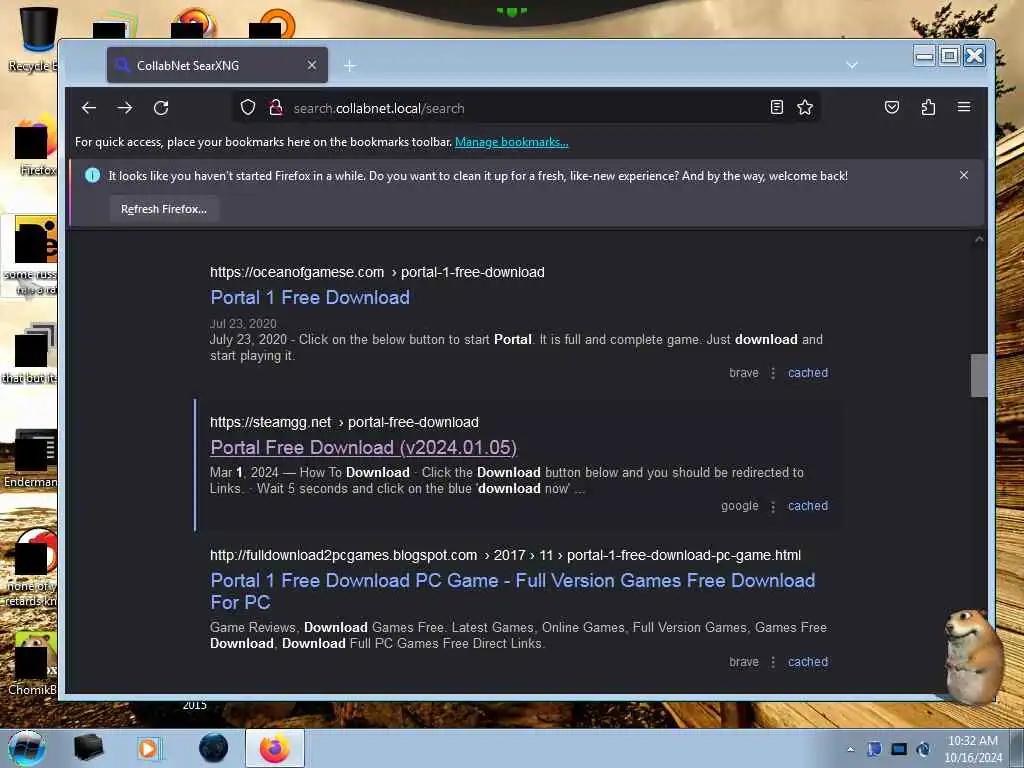Image resolution: width=1024 pixels, height=768 pixels.
Task: Close the CollabNet SearXNG tab
Action: [x=312, y=65]
